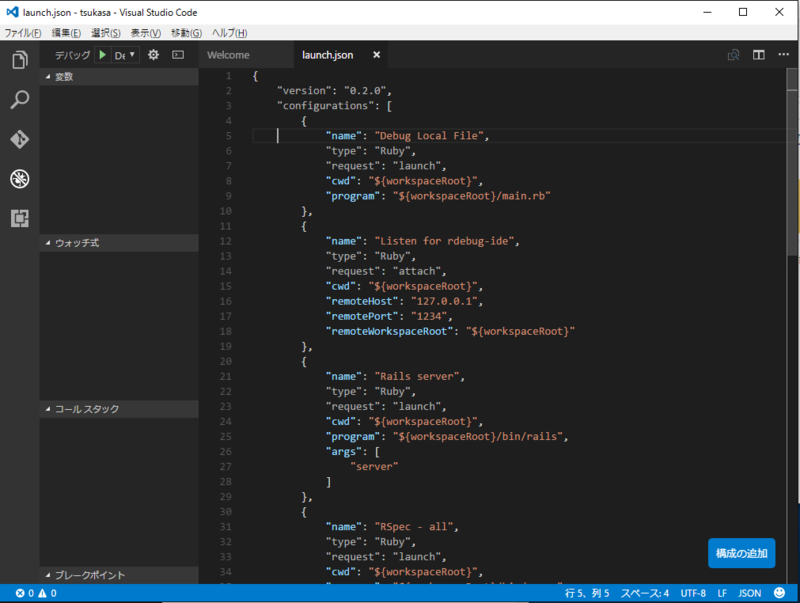Click the デバッグ panel title

point(72,55)
